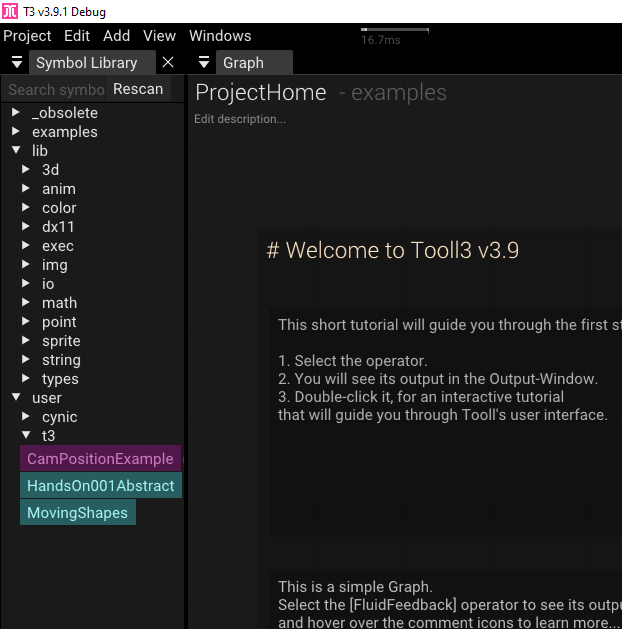
Task: Expand the string folder arrow
Action: coord(26,359)
